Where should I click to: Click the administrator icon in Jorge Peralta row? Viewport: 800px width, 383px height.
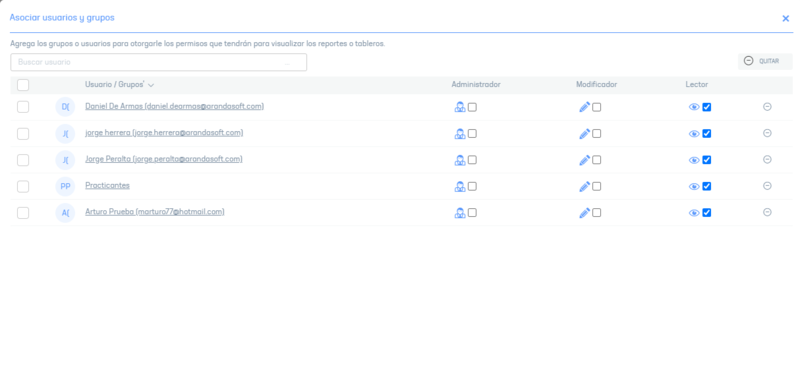tap(460, 160)
